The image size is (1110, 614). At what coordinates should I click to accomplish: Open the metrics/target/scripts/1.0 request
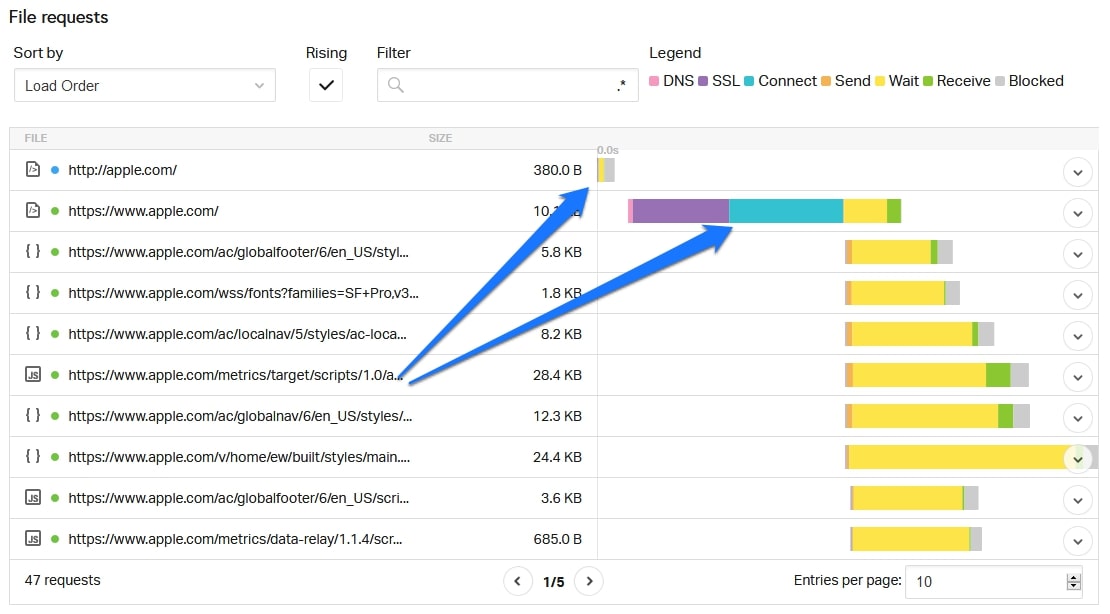click(235, 375)
